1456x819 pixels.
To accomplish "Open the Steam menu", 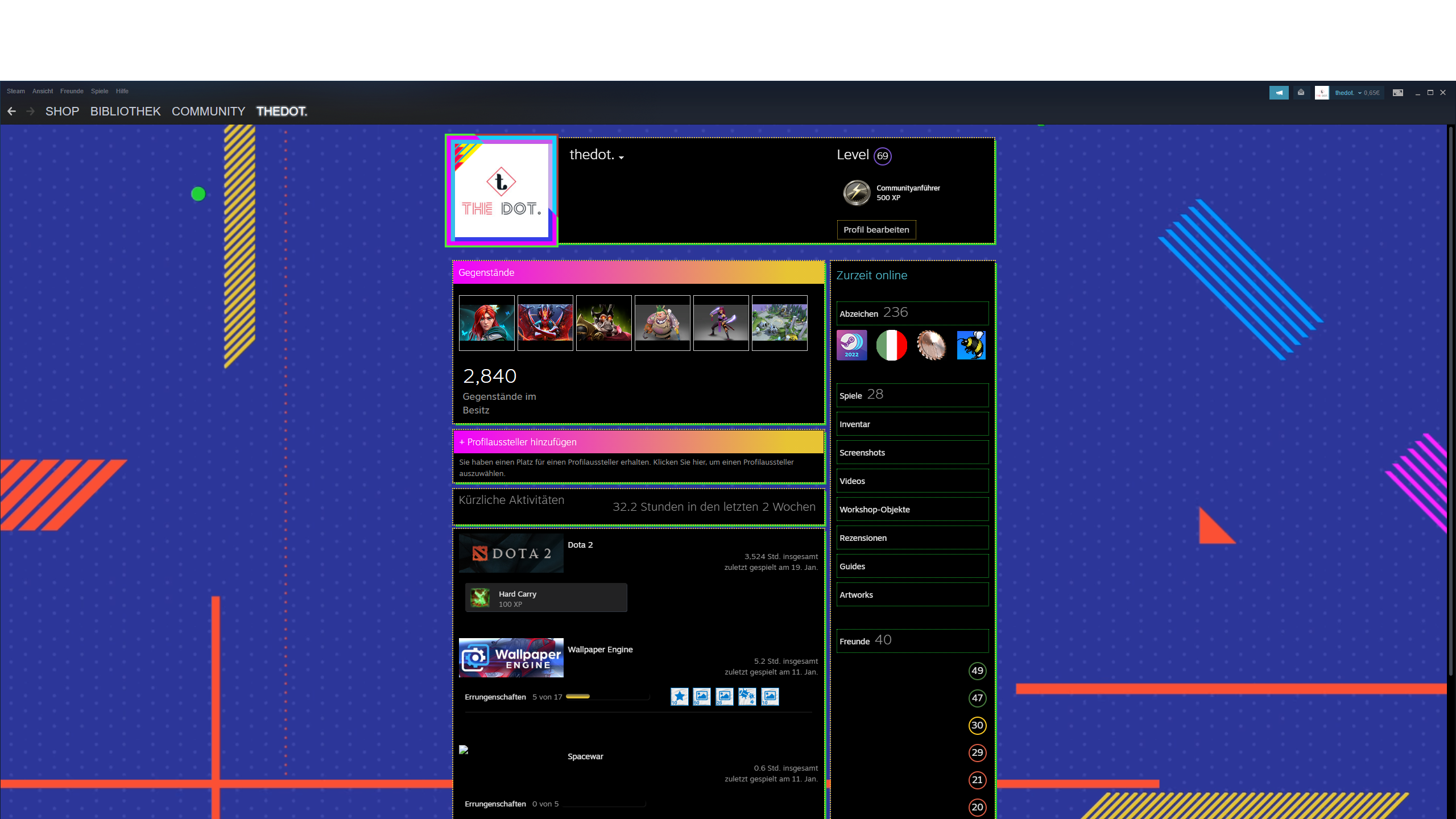I will pyautogui.click(x=16, y=91).
